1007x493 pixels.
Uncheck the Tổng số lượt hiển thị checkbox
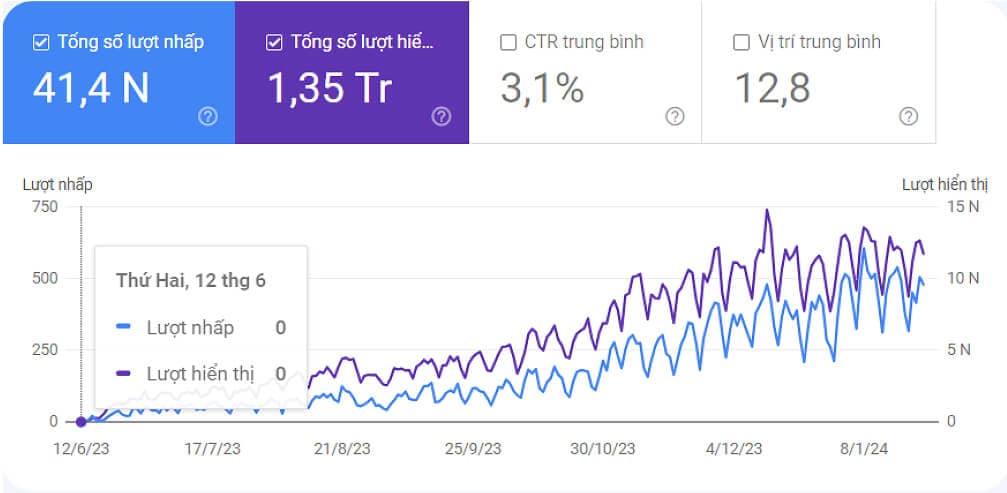click(x=275, y=42)
